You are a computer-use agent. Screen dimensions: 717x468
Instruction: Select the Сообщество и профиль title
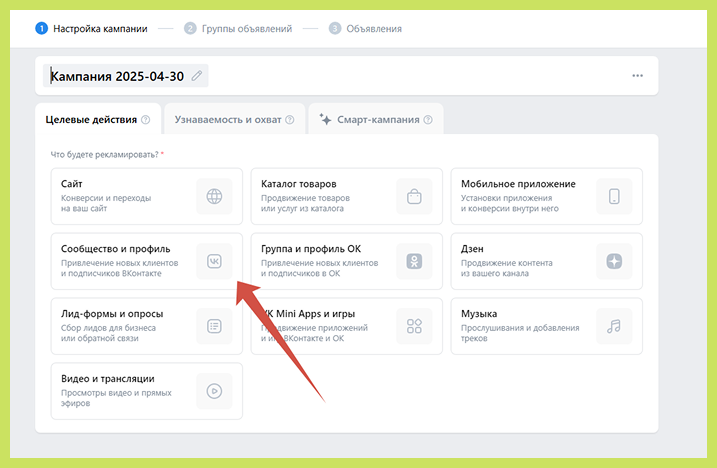pos(115,249)
